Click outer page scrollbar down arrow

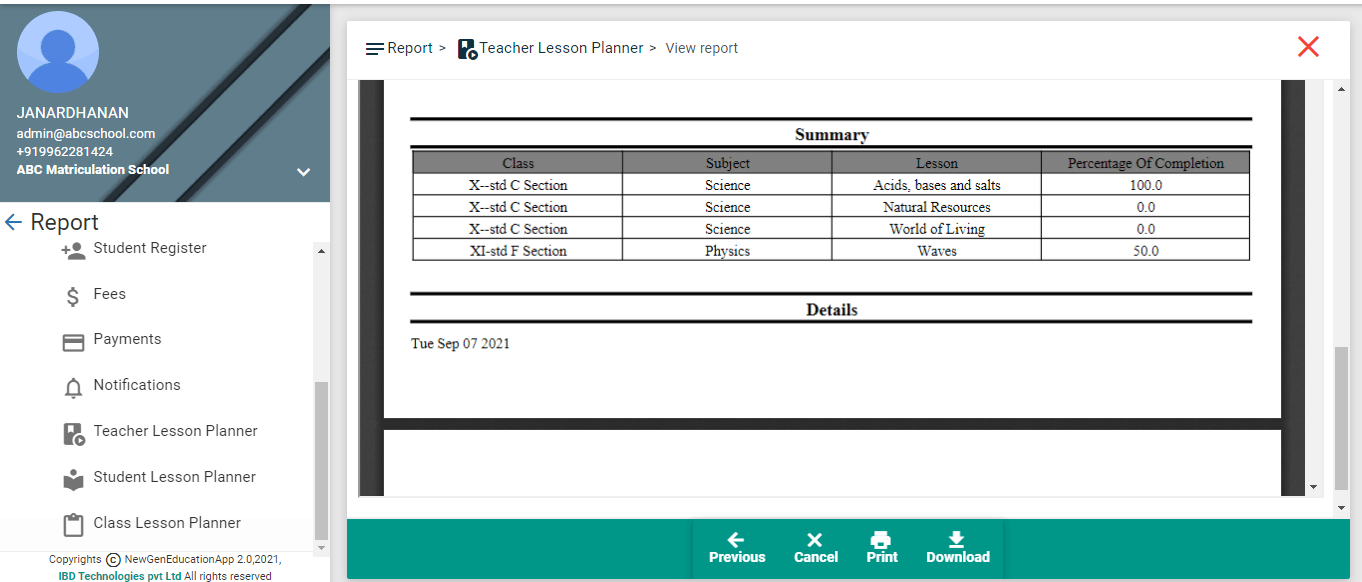pyautogui.click(x=1342, y=508)
